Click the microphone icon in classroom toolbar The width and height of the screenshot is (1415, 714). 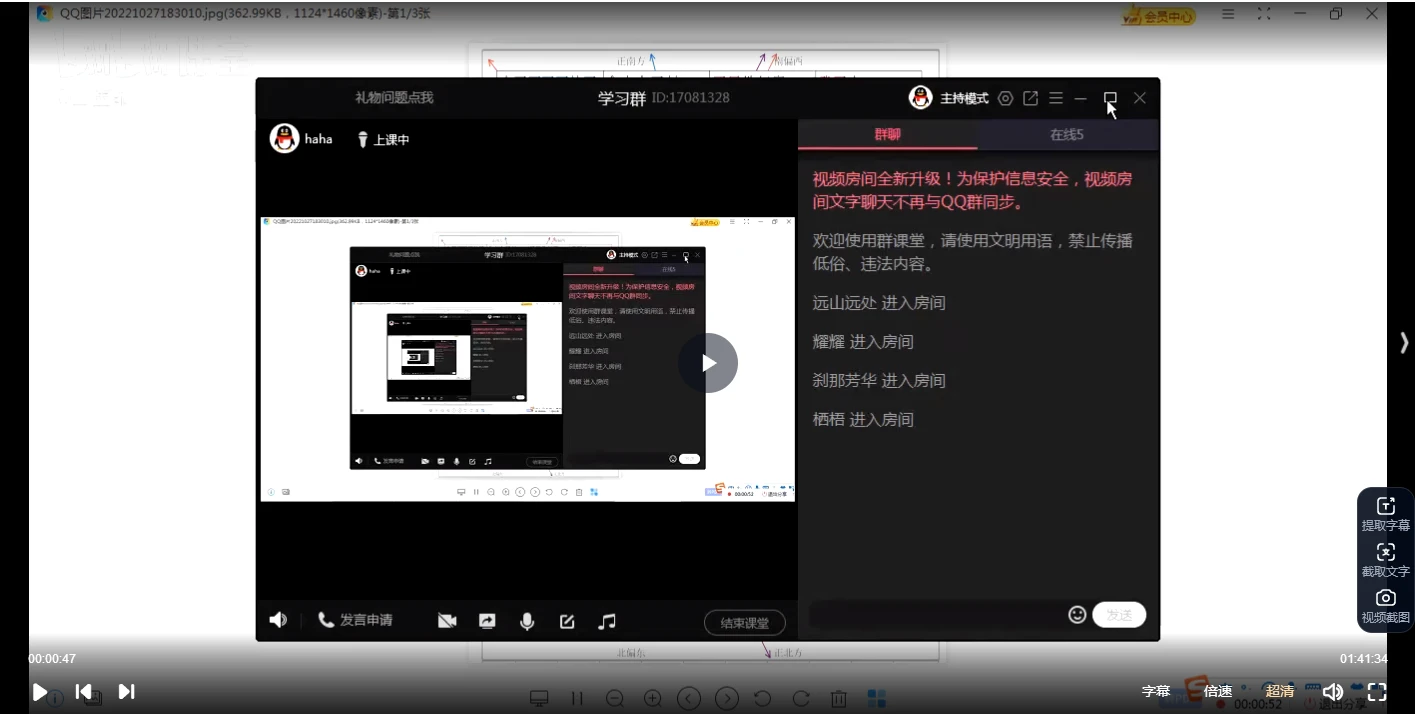(527, 620)
